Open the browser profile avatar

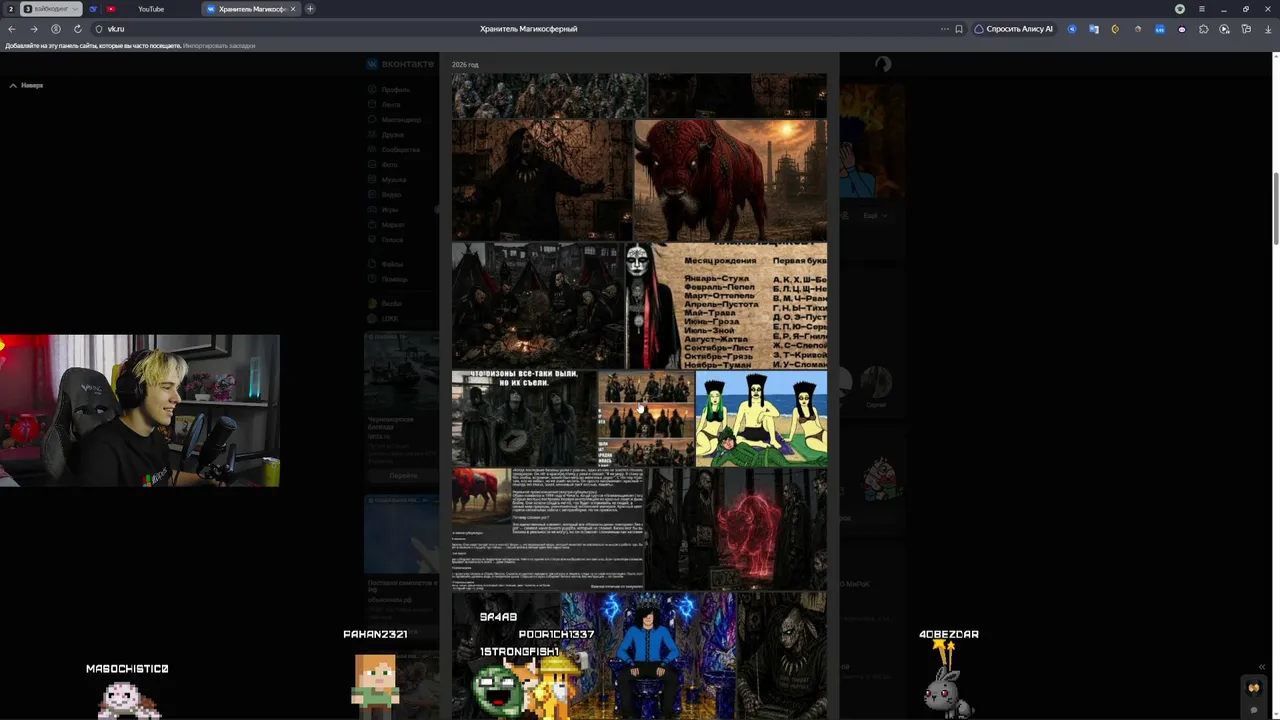pos(1180,9)
